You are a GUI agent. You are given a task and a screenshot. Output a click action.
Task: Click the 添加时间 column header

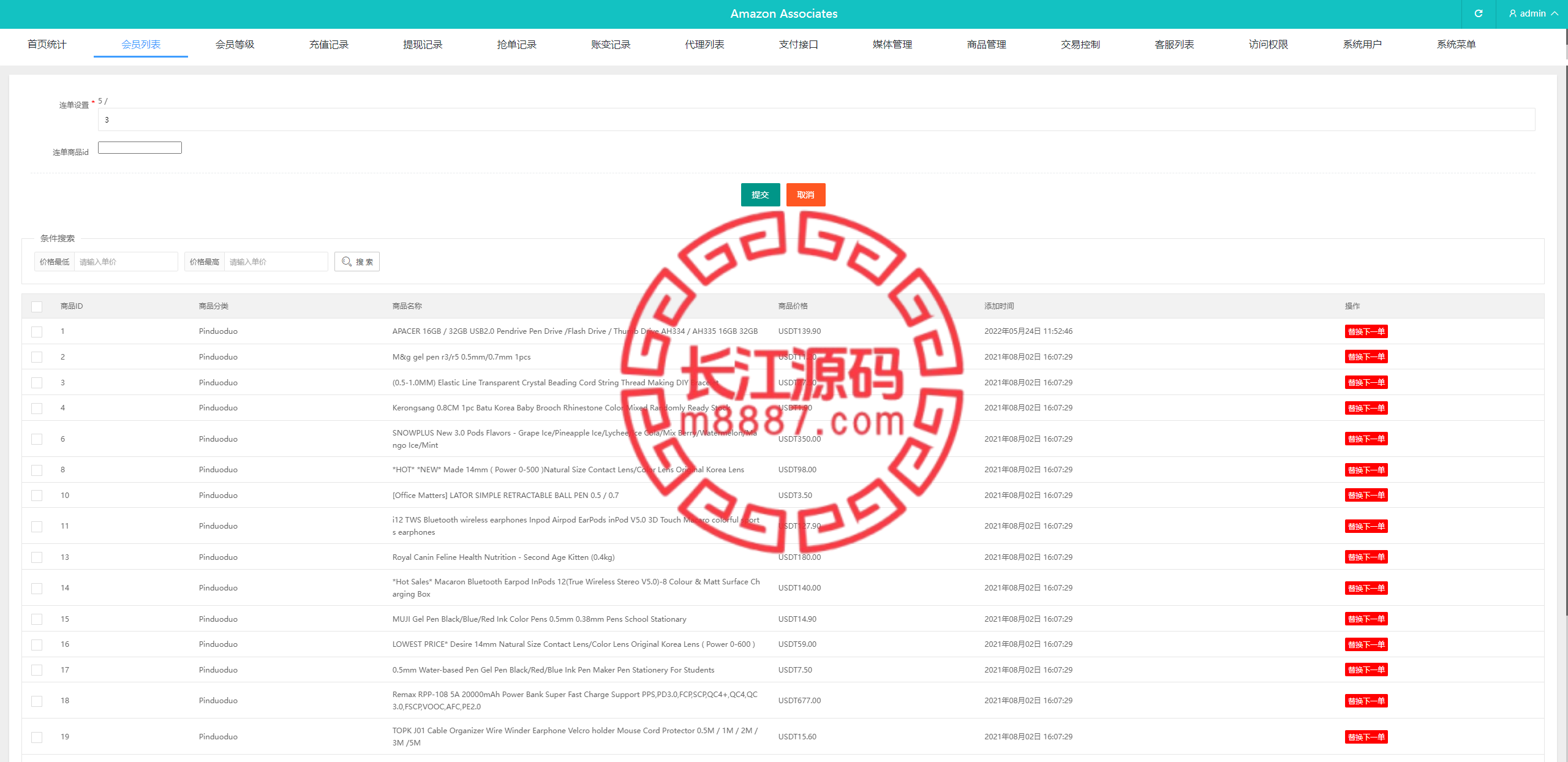[x=999, y=306]
